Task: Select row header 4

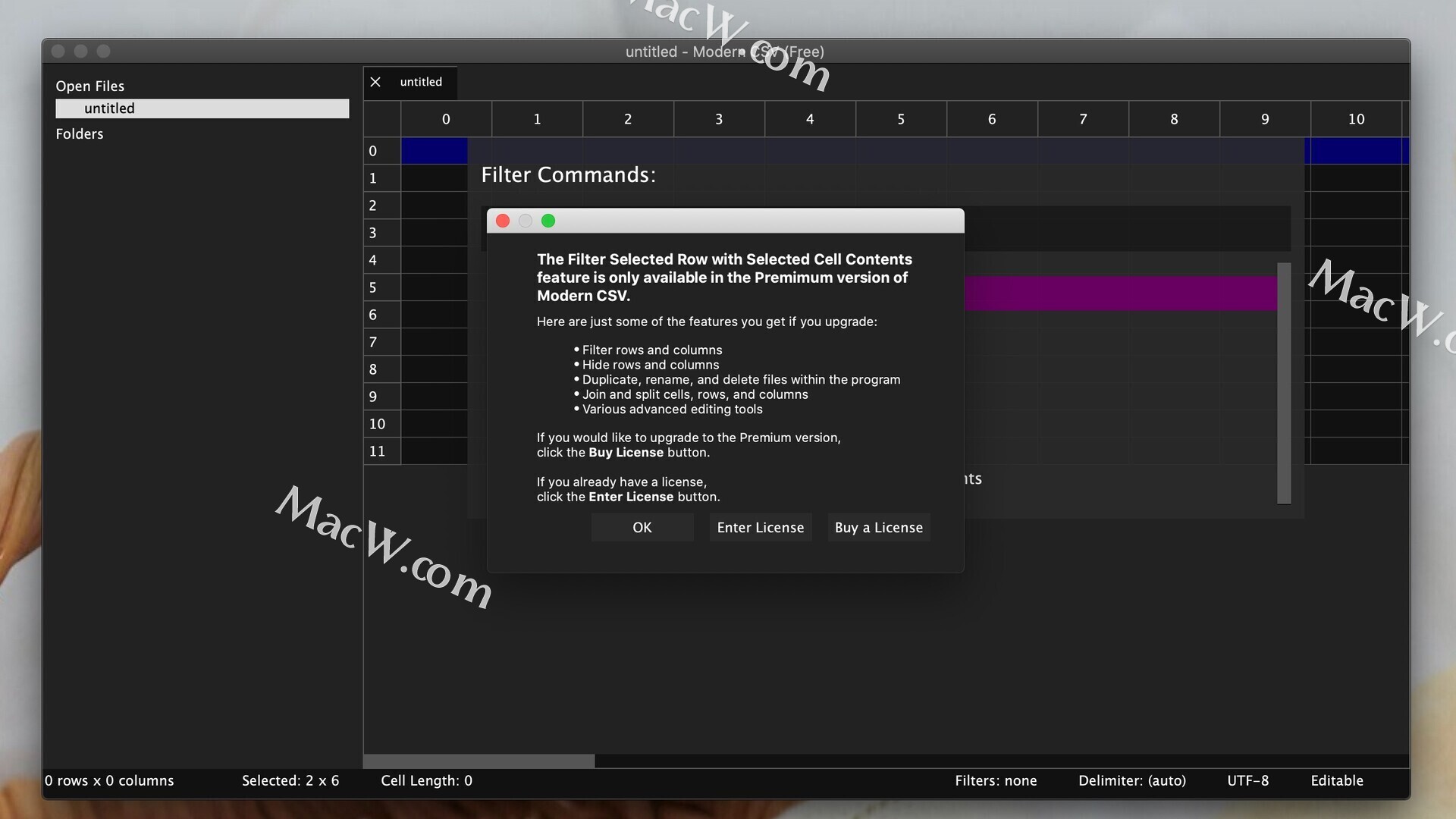Action: point(382,260)
